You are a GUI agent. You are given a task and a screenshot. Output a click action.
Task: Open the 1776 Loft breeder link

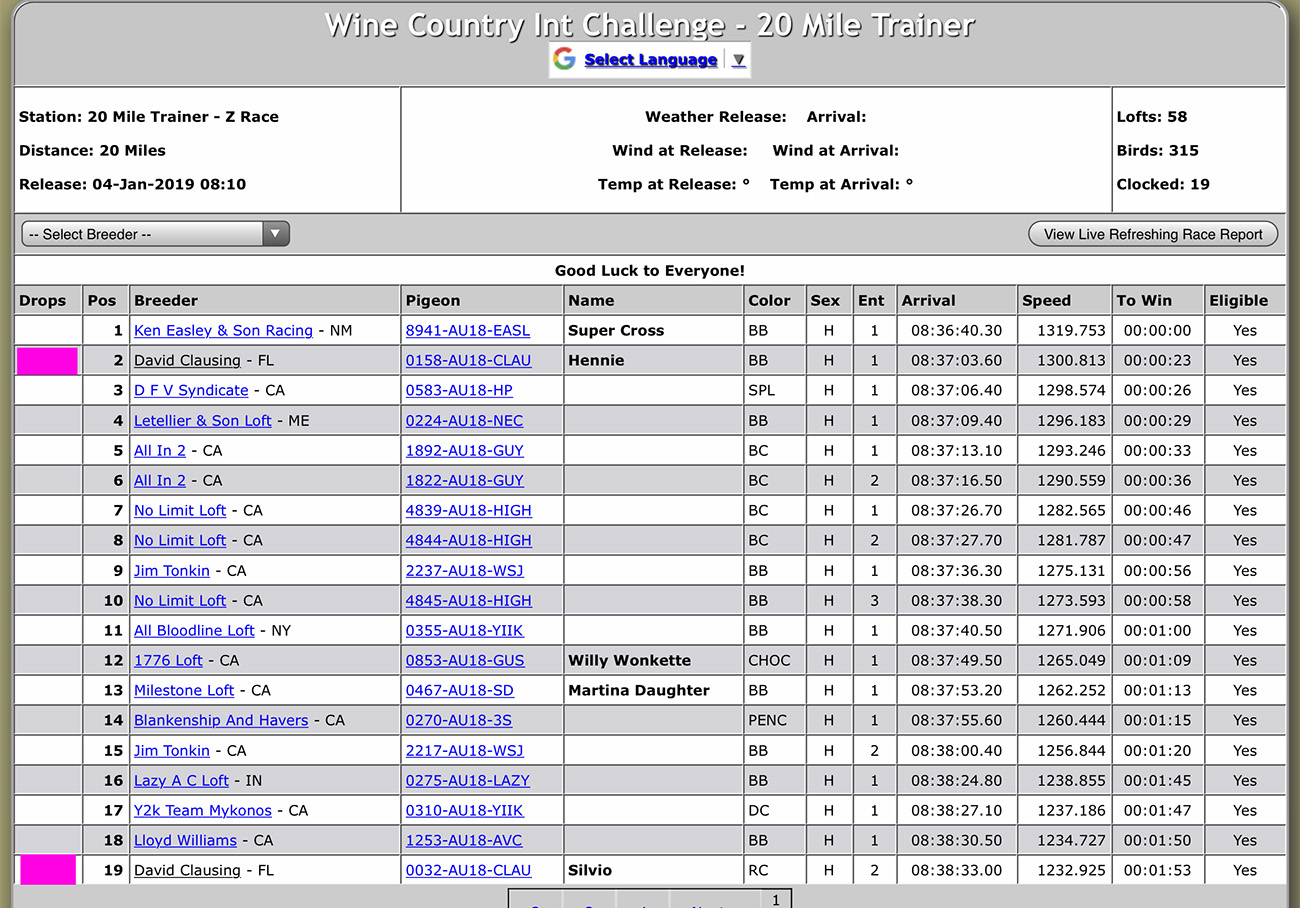(168, 661)
